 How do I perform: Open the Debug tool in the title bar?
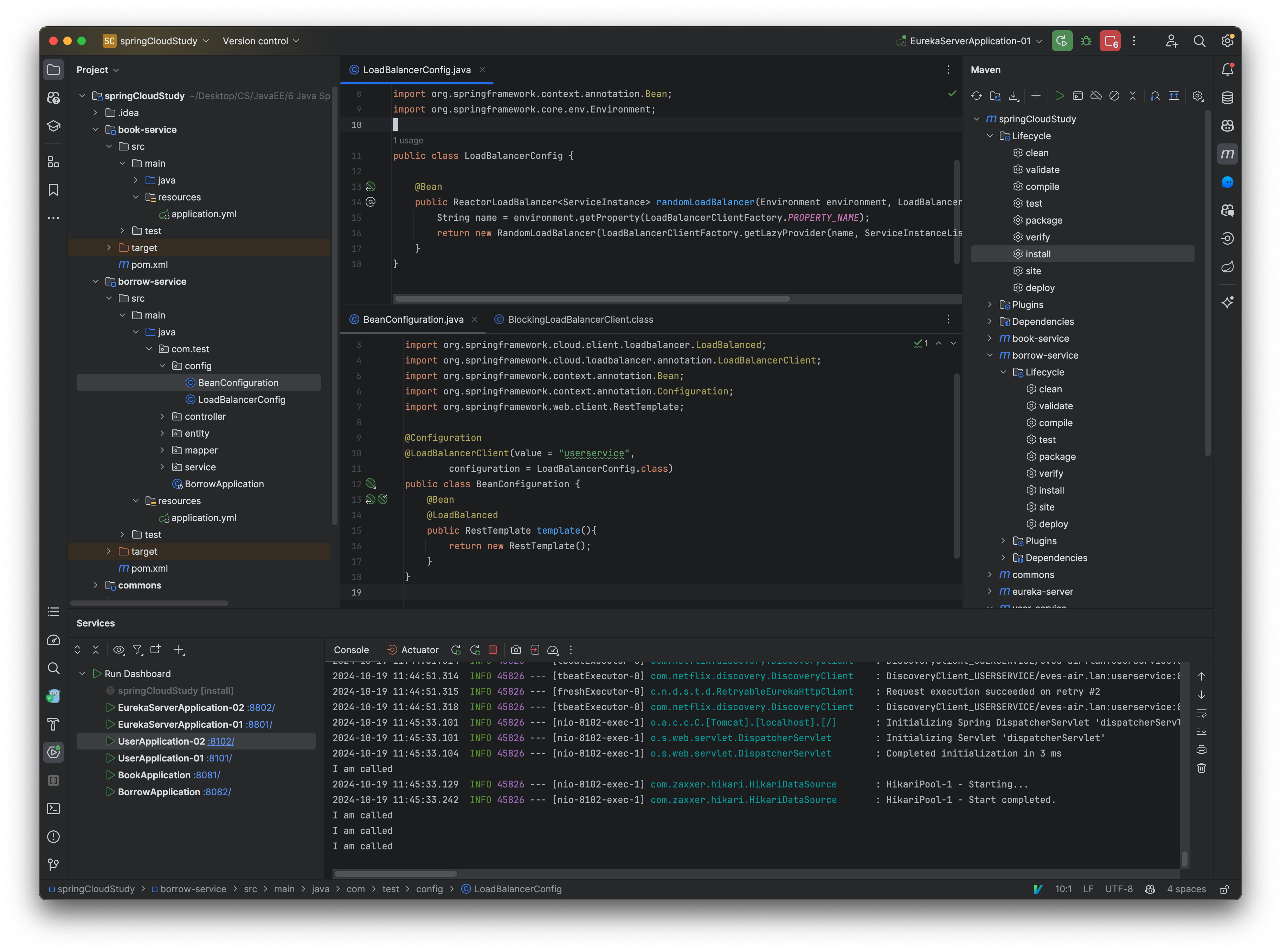click(1086, 41)
